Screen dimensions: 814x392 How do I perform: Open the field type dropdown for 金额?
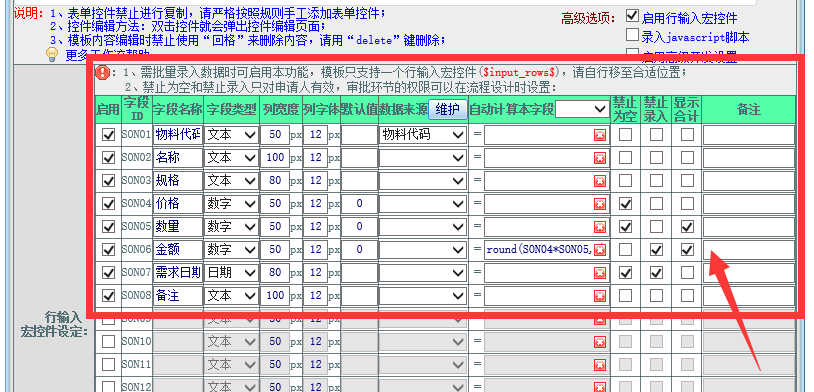click(x=232, y=250)
